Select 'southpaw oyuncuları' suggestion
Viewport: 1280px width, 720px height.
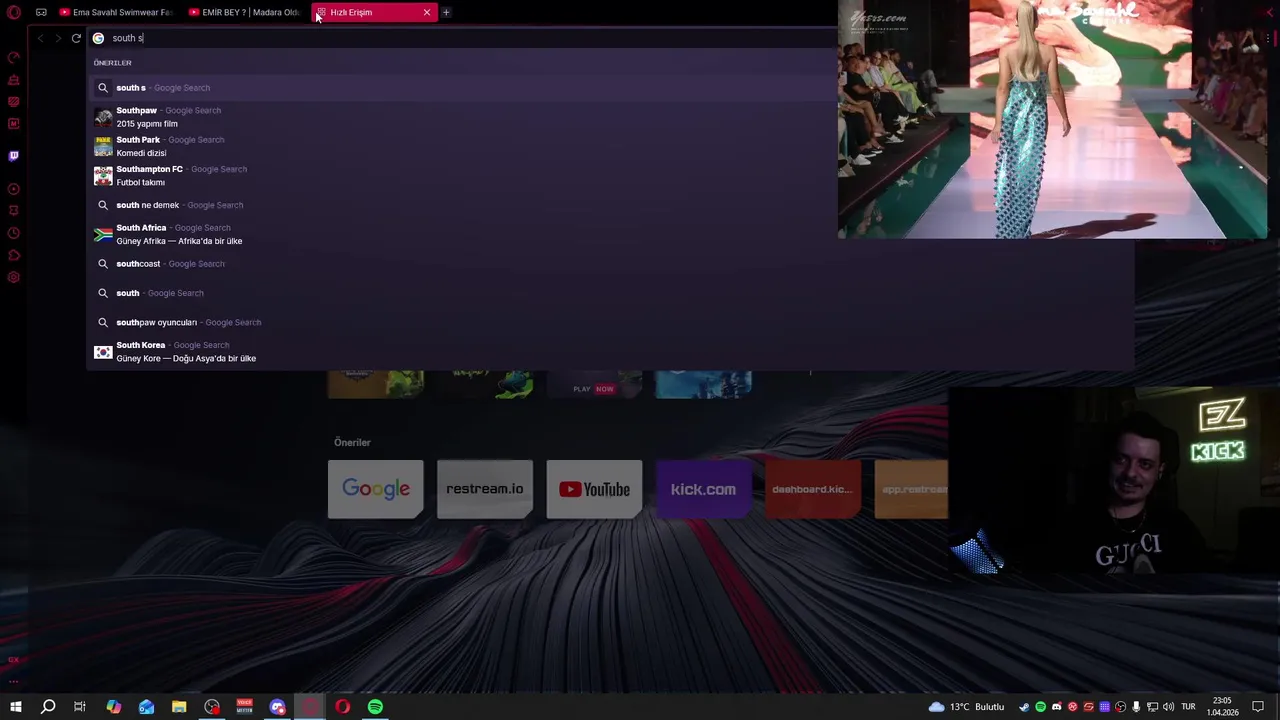610,322
